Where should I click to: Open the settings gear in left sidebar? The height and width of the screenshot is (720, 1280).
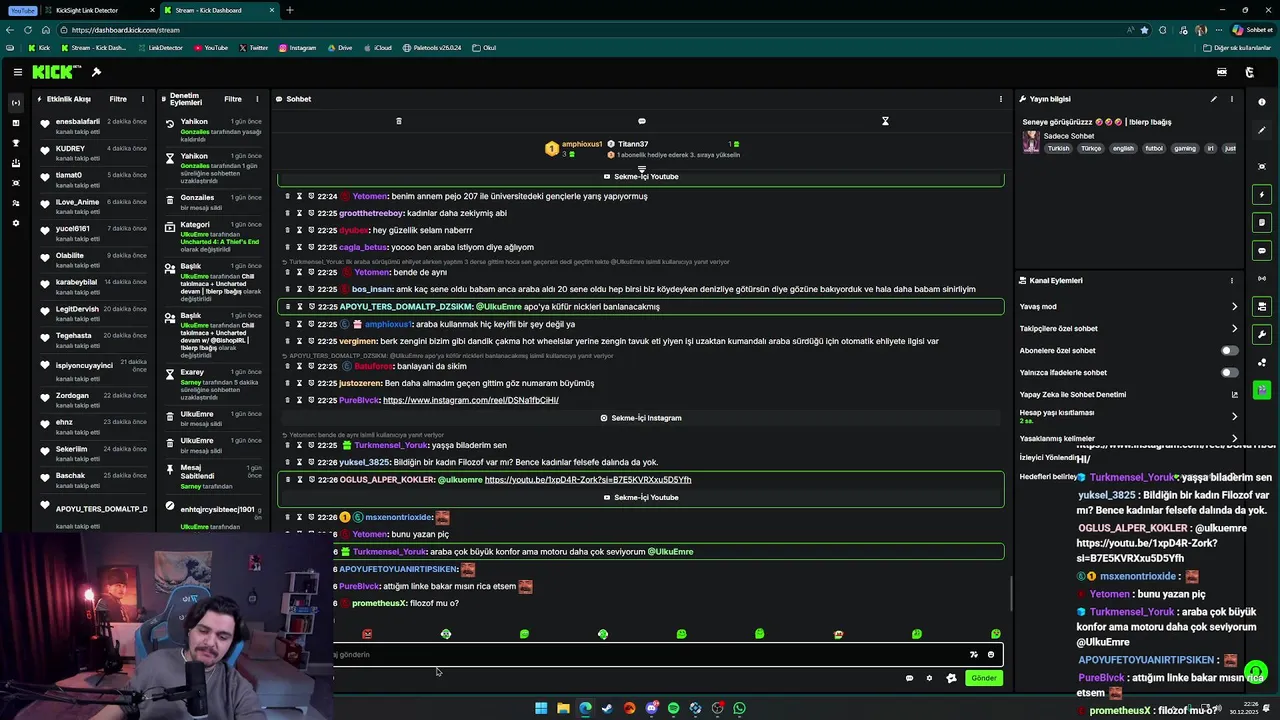(15, 223)
